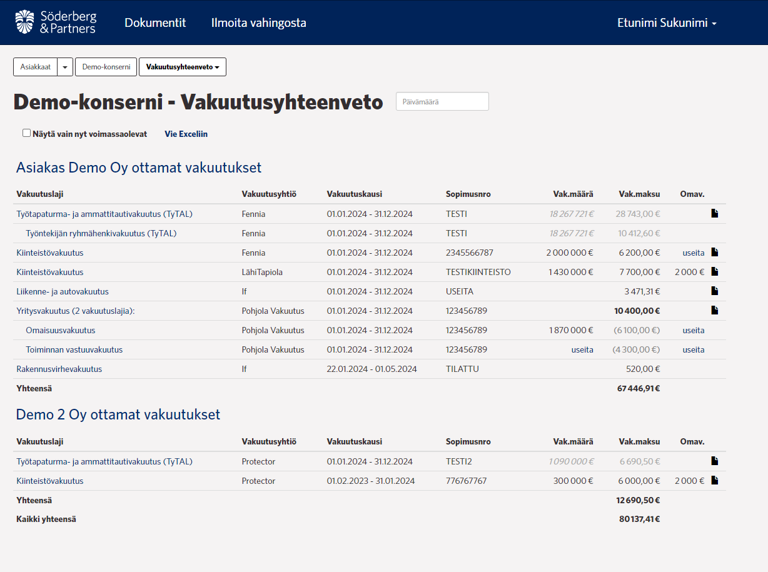This screenshot has height=572, width=768.
Task: Click Demo 2 Oy ottamat vakuutukset heading
Action: tap(118, 414)
